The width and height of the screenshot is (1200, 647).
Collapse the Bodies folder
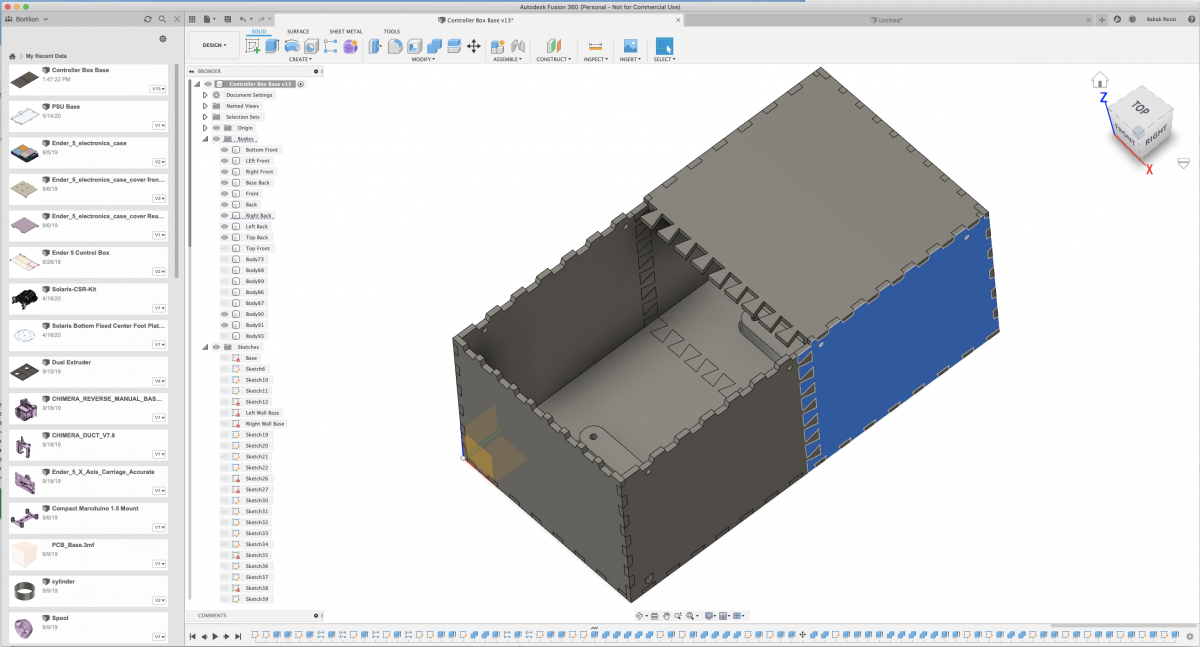[x=205, y=139]
